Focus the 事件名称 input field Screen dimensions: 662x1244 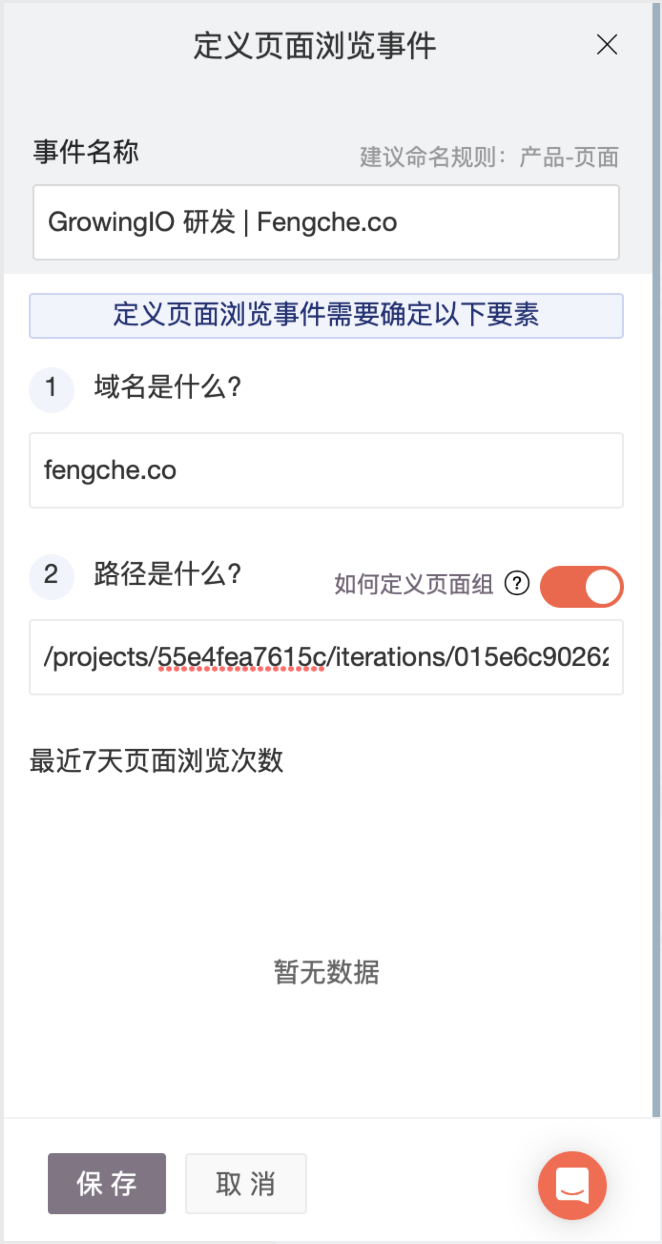pos(326,222)
